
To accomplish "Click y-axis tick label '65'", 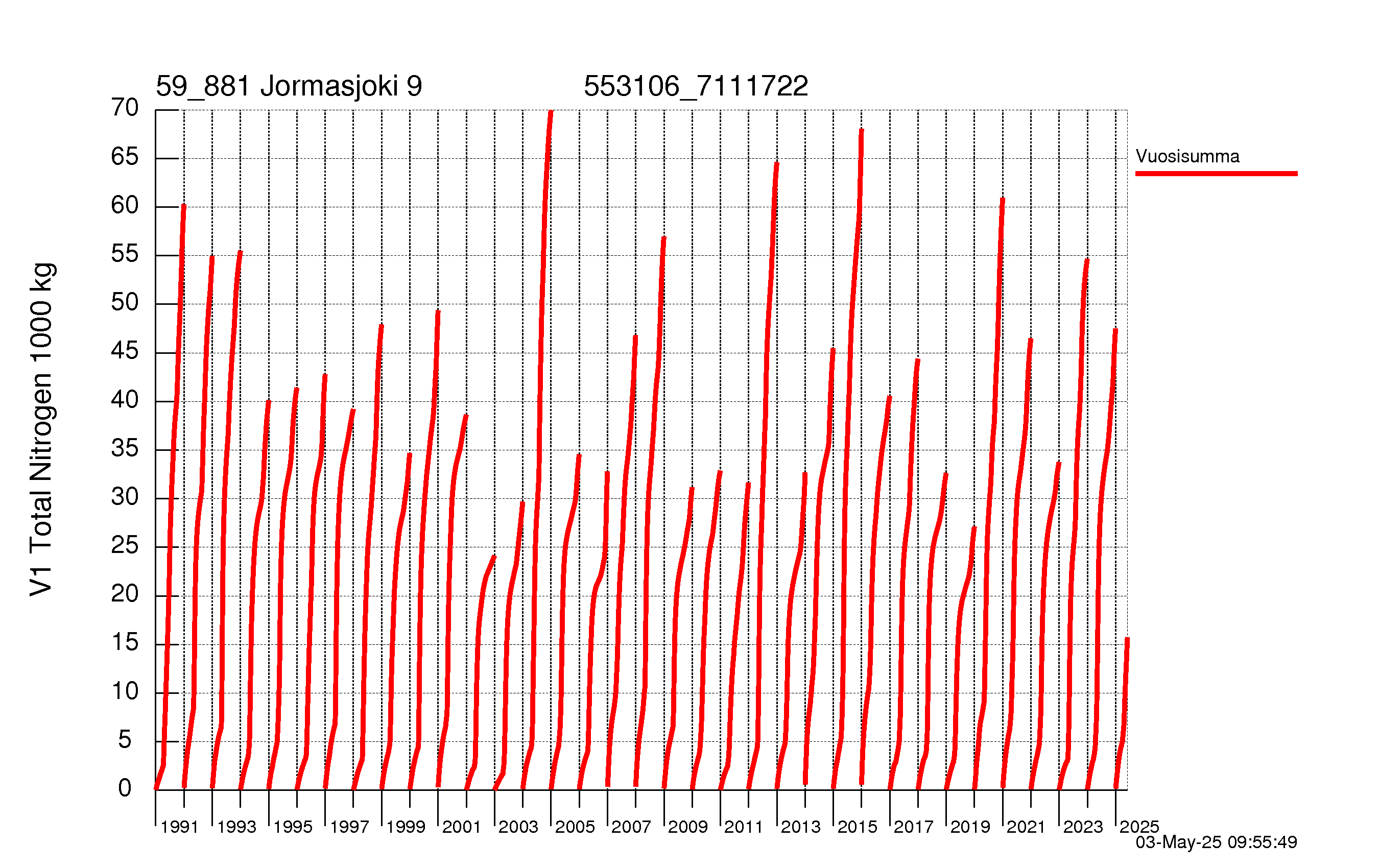I will [x=125, y=156].
